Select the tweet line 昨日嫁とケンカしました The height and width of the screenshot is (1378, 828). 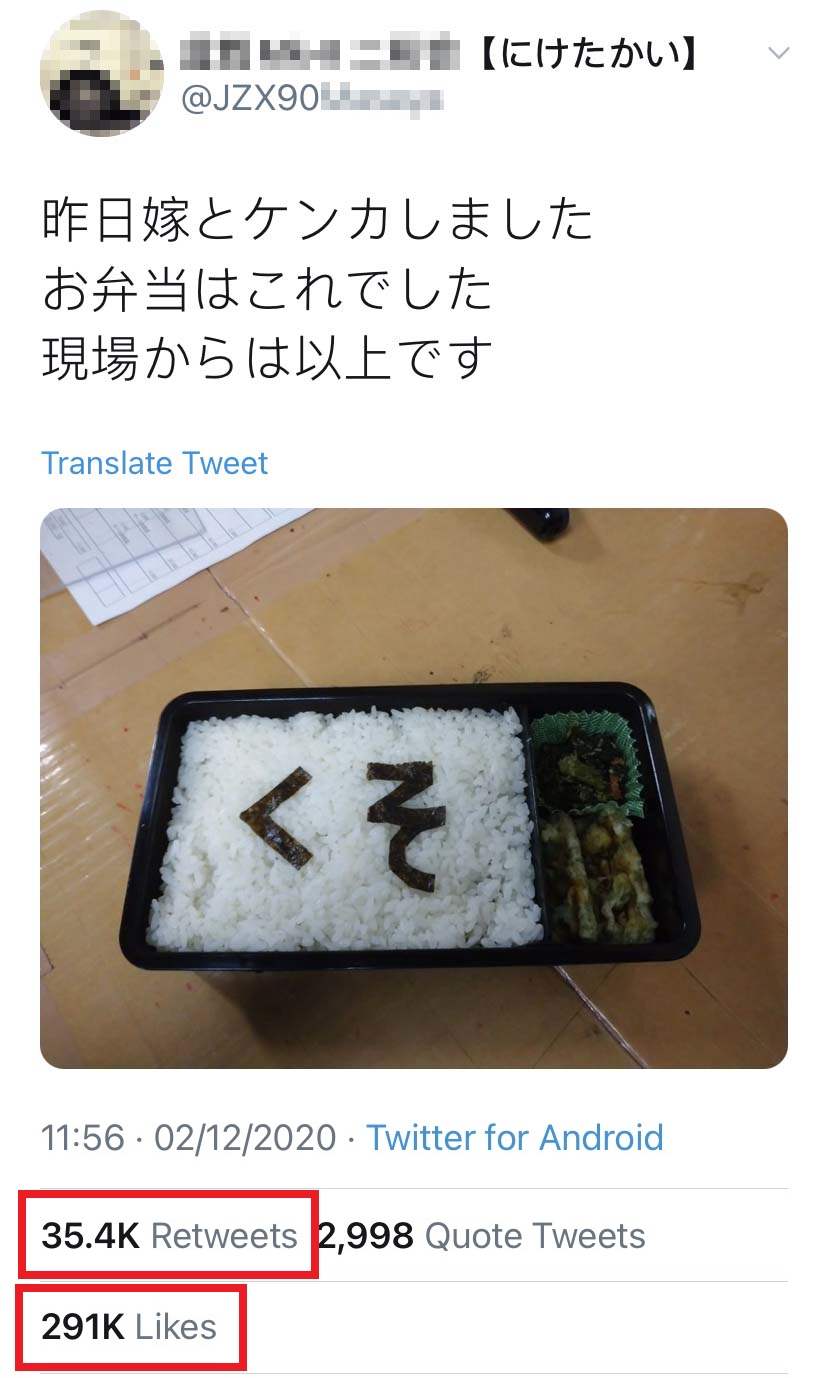click(318, 222)
